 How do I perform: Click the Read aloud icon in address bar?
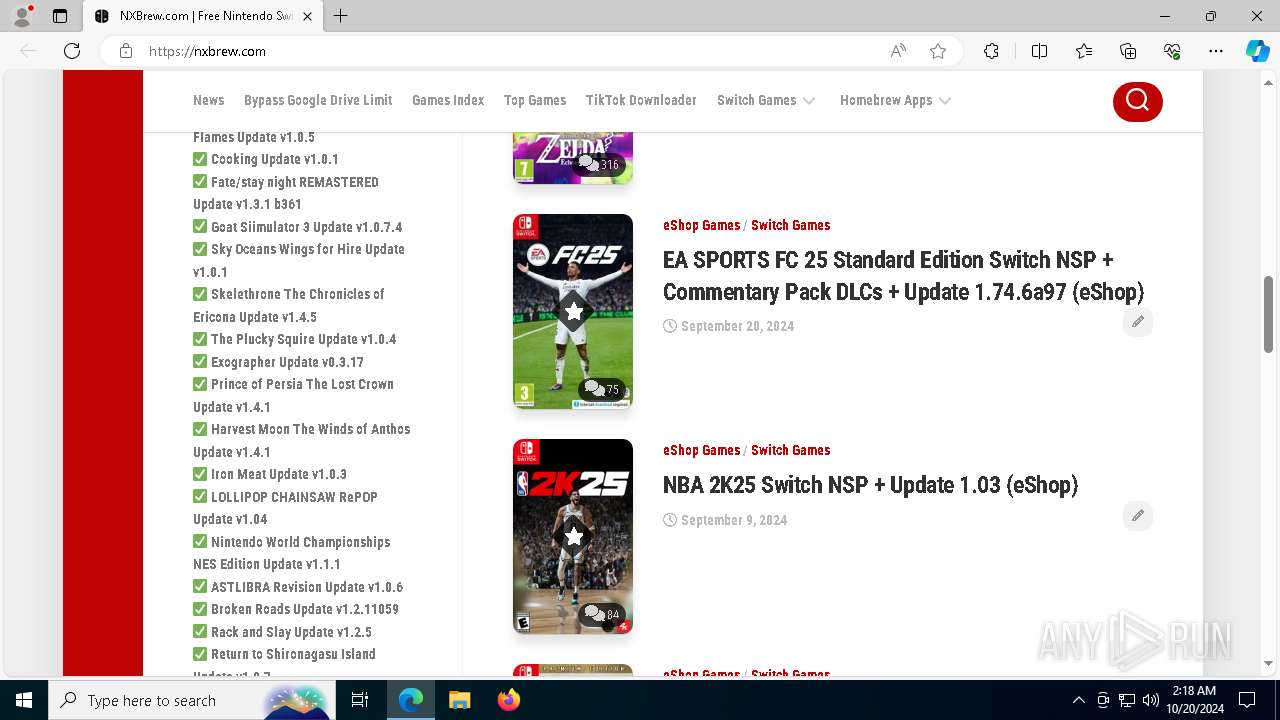[x=898, y=51]
